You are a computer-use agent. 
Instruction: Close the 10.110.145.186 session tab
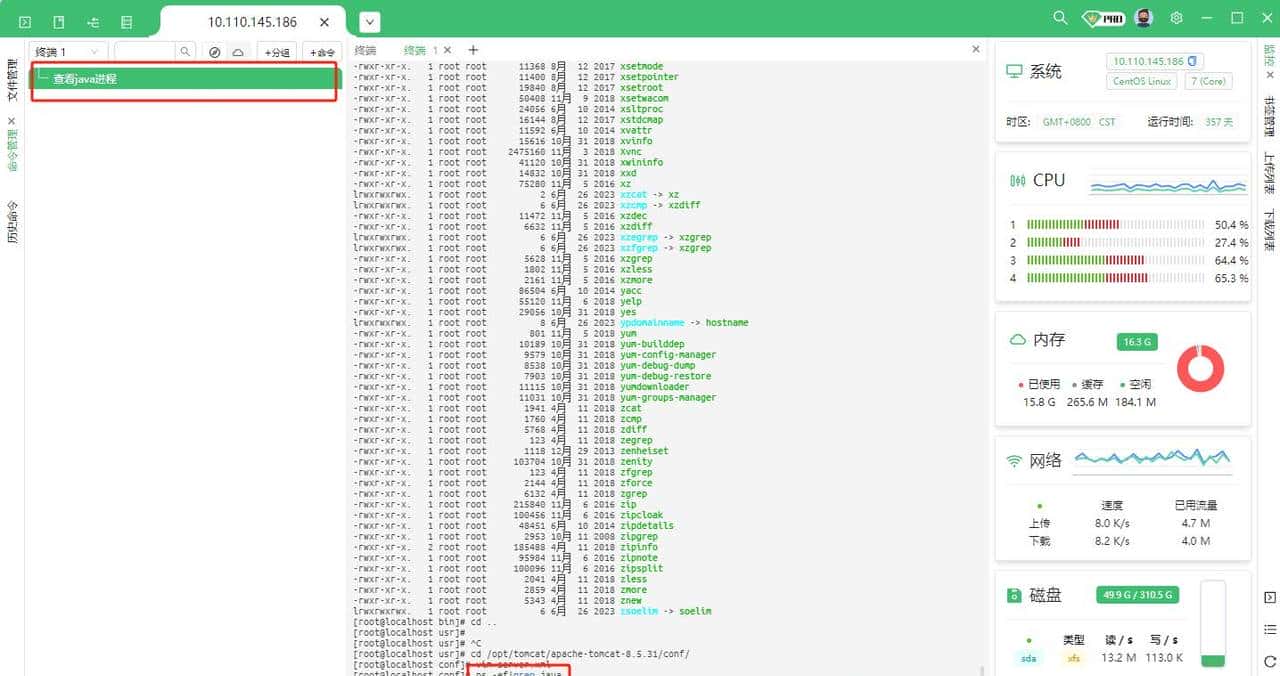(324, 21)
